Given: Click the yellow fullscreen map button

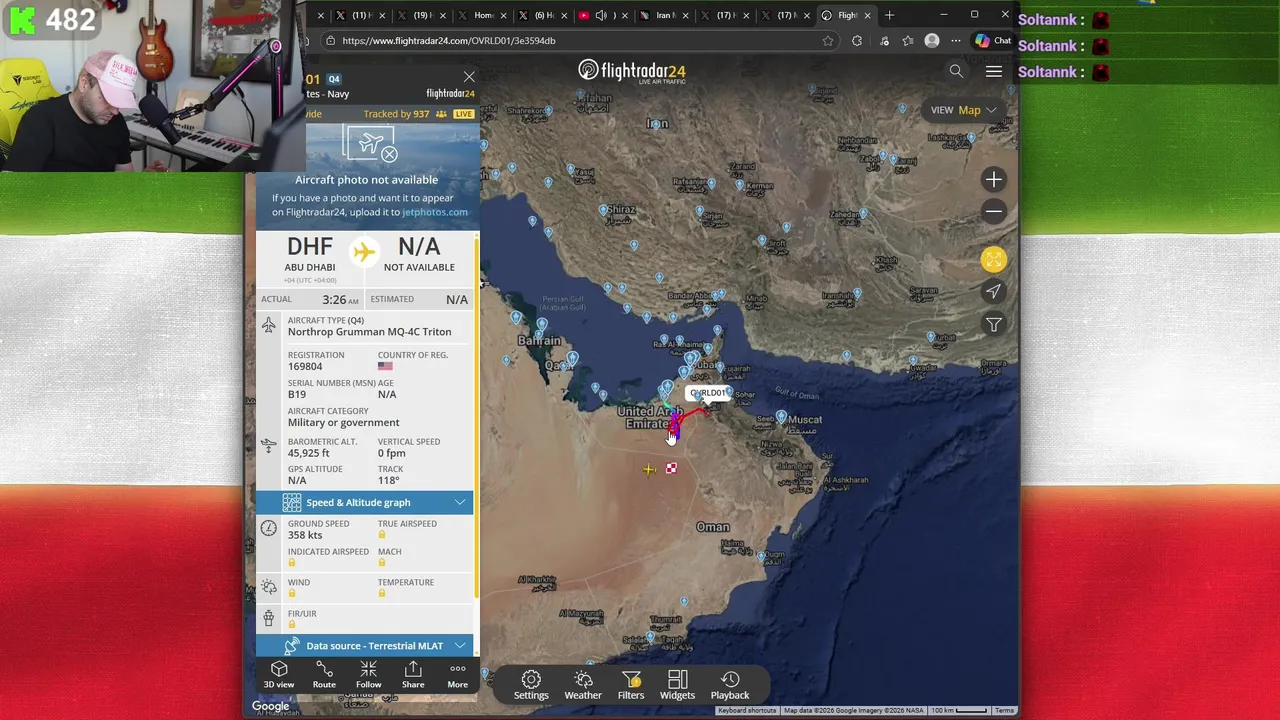Looking at the screenshot, I should (x=993, y=260).
